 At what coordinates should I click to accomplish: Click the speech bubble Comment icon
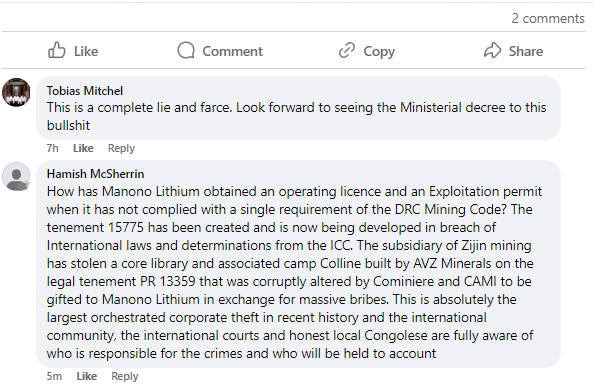186,50
